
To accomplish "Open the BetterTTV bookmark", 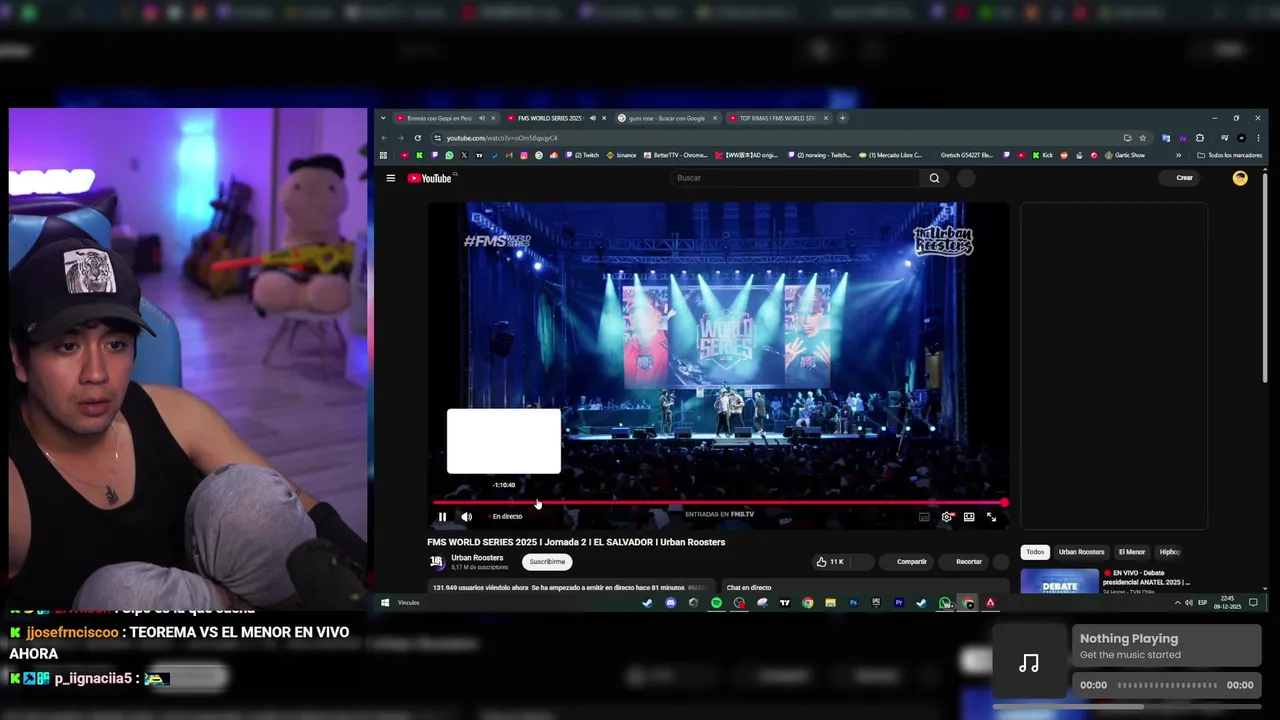I will click(x=676, y=155).
